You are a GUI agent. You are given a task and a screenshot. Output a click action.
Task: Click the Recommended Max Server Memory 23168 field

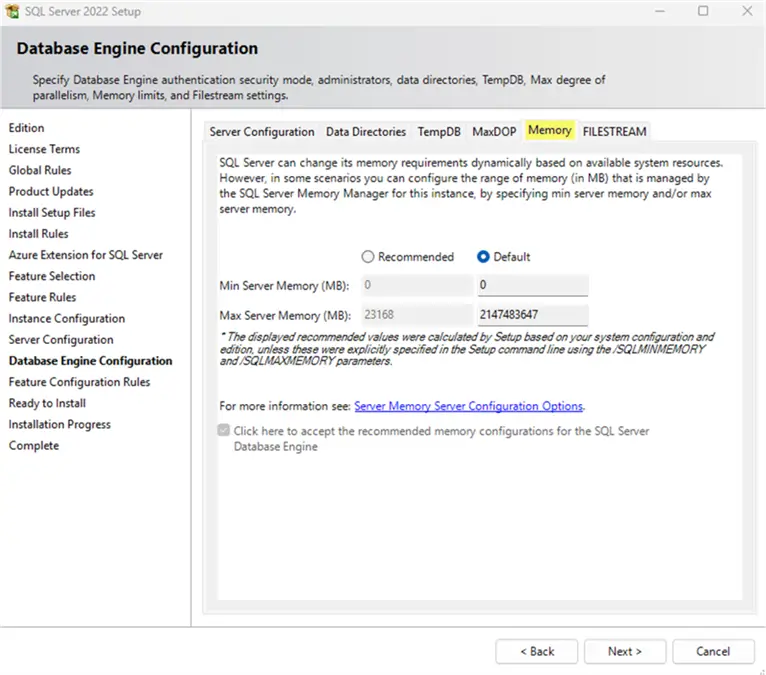pos(418,315)
